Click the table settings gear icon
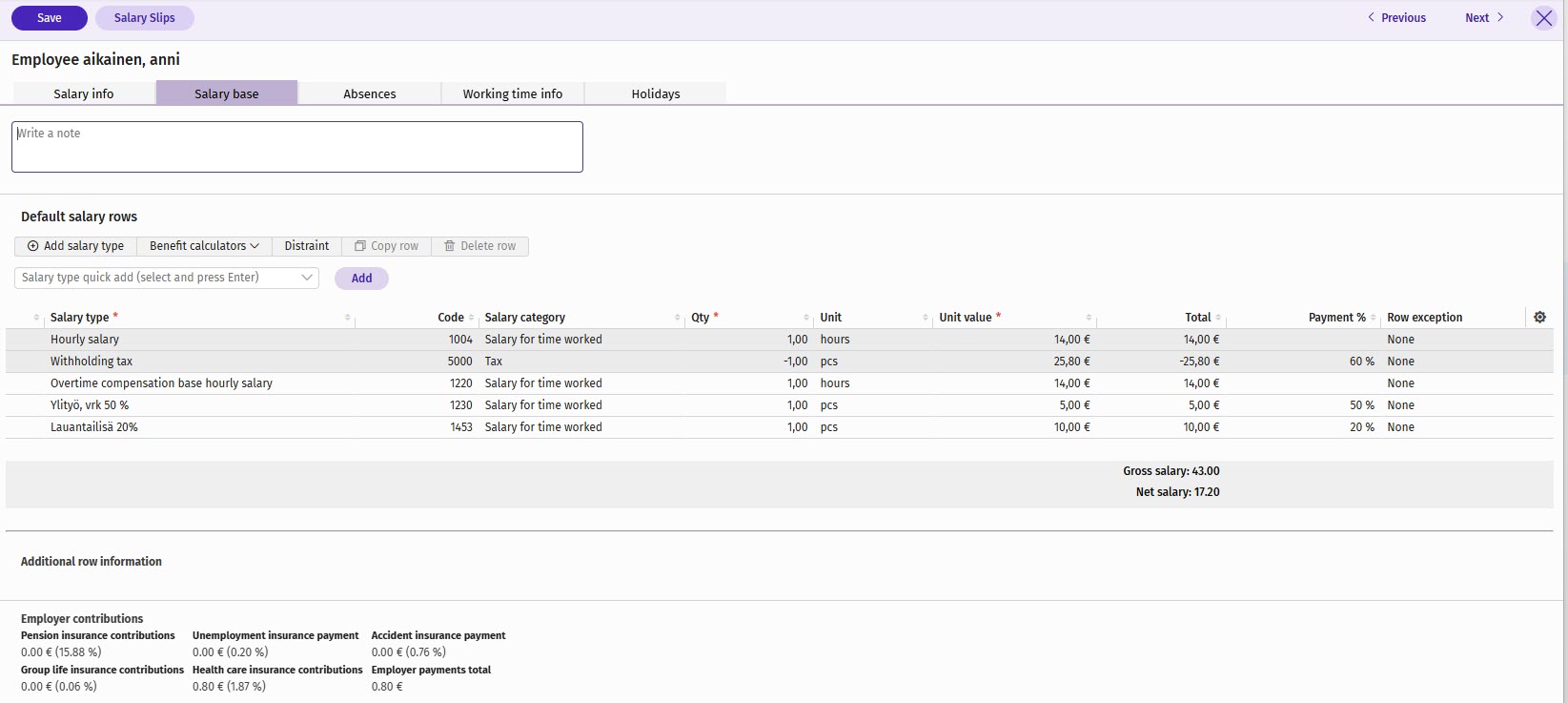The image size is (1568, 703). (x=1539, y=317)
